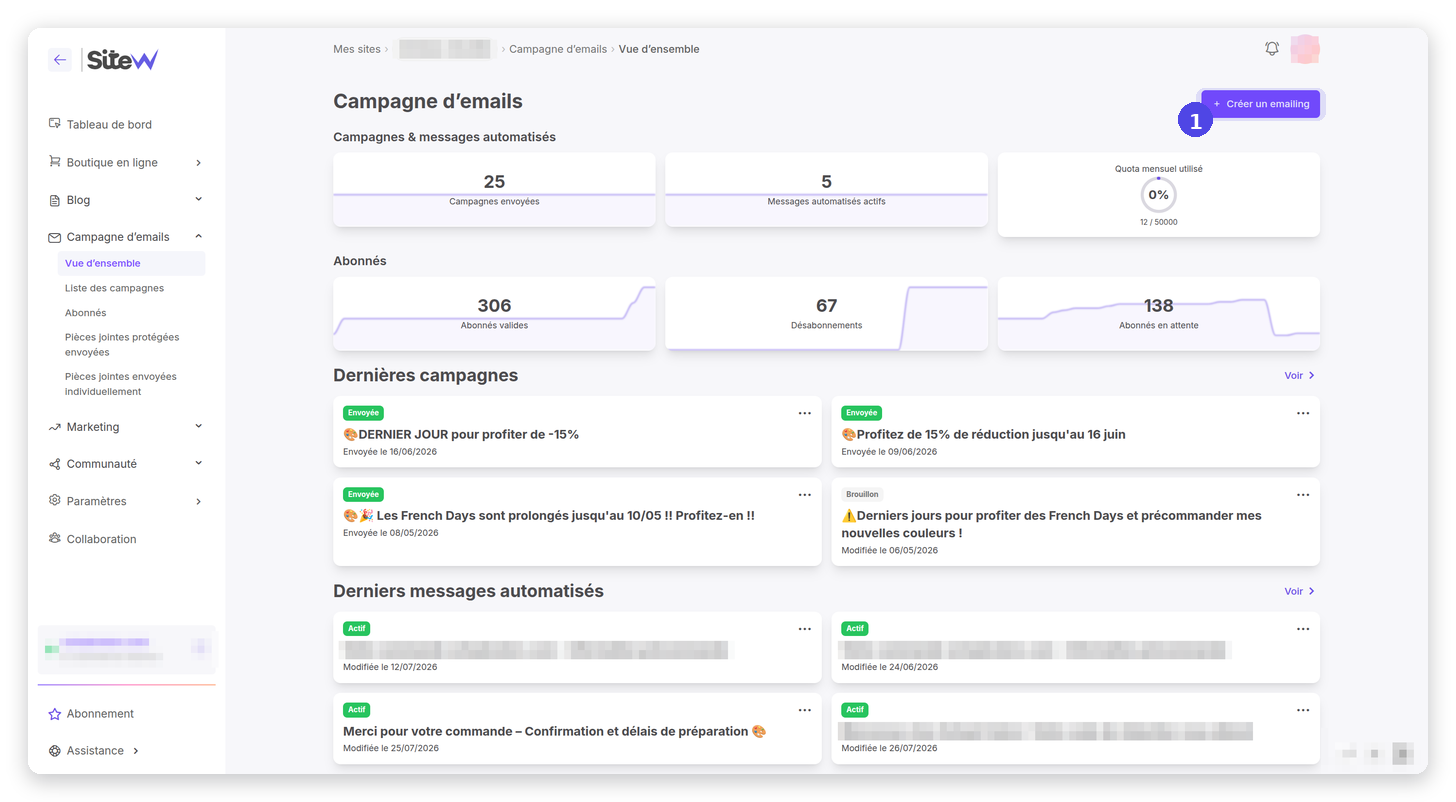The image size is (1456, 802).
Task: Expand the Paramètres submenu arrow
Action: (198, 501)
